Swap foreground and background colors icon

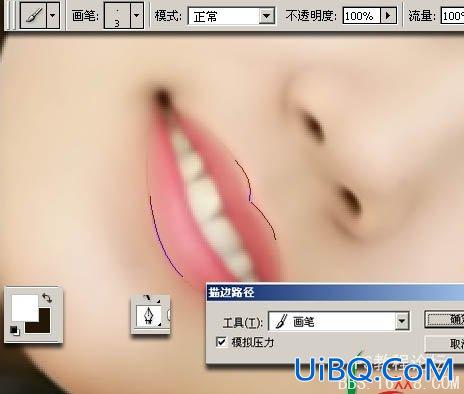tap(47, 297)
